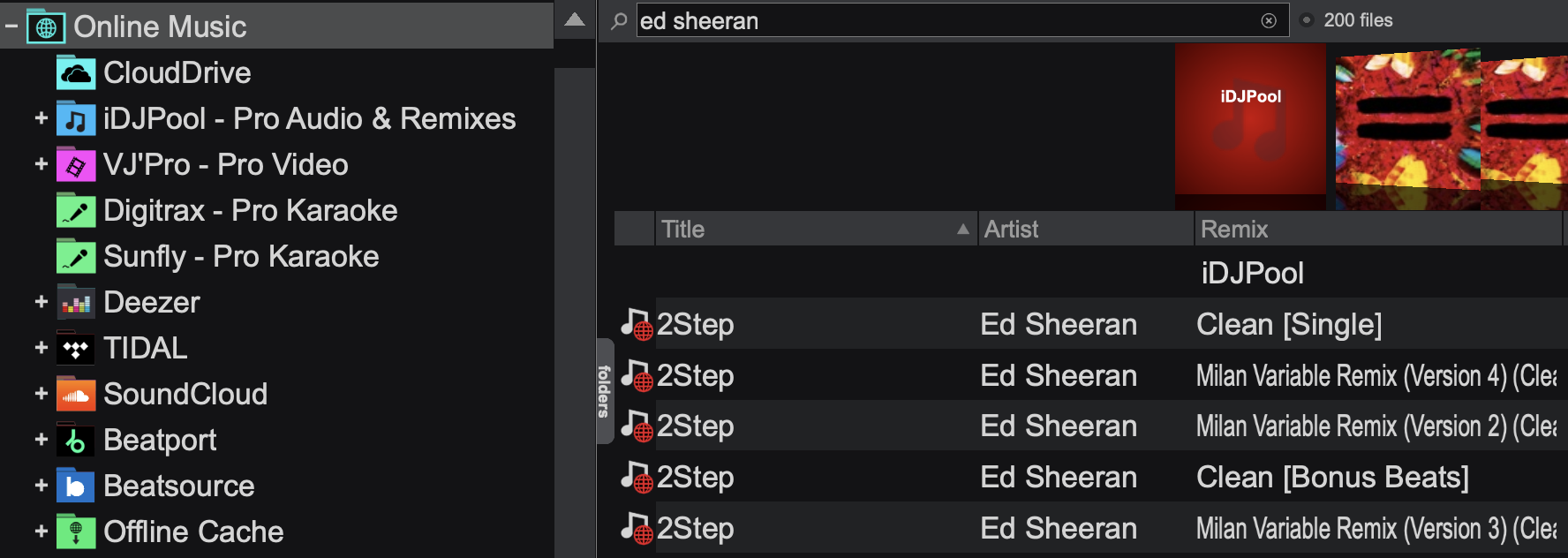Expand the Offline Cache folder
1568x558 pixels.
pos(41,532)
